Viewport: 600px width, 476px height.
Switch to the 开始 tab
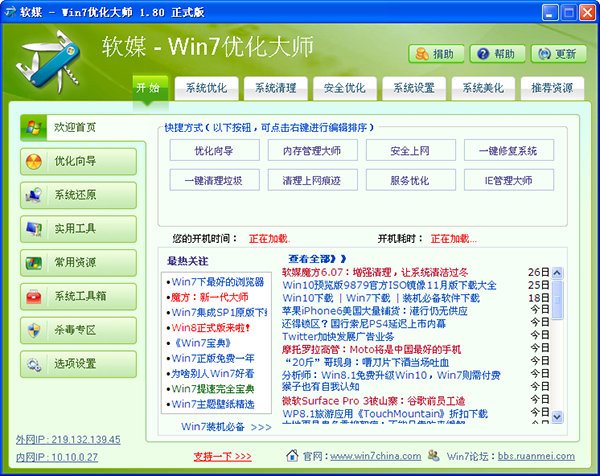(x=150, y=88)
